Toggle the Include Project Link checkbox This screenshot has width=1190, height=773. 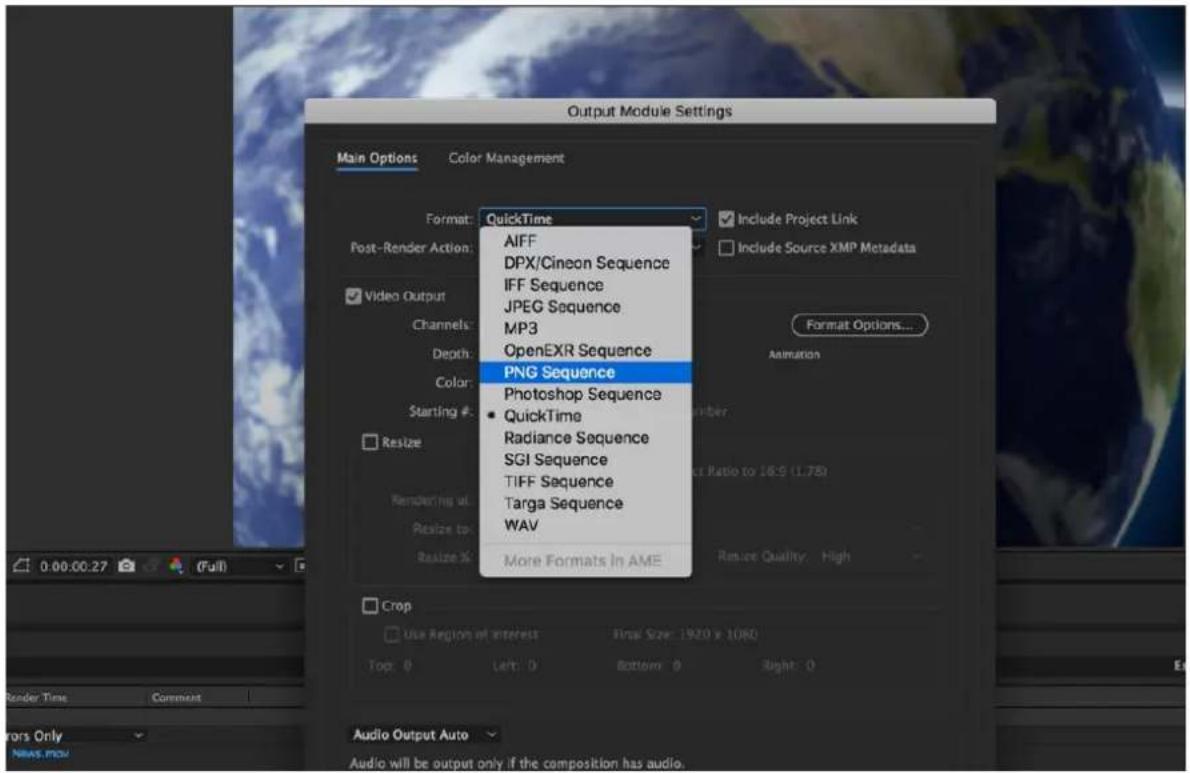pyautogui.click(x=726, y=219)
